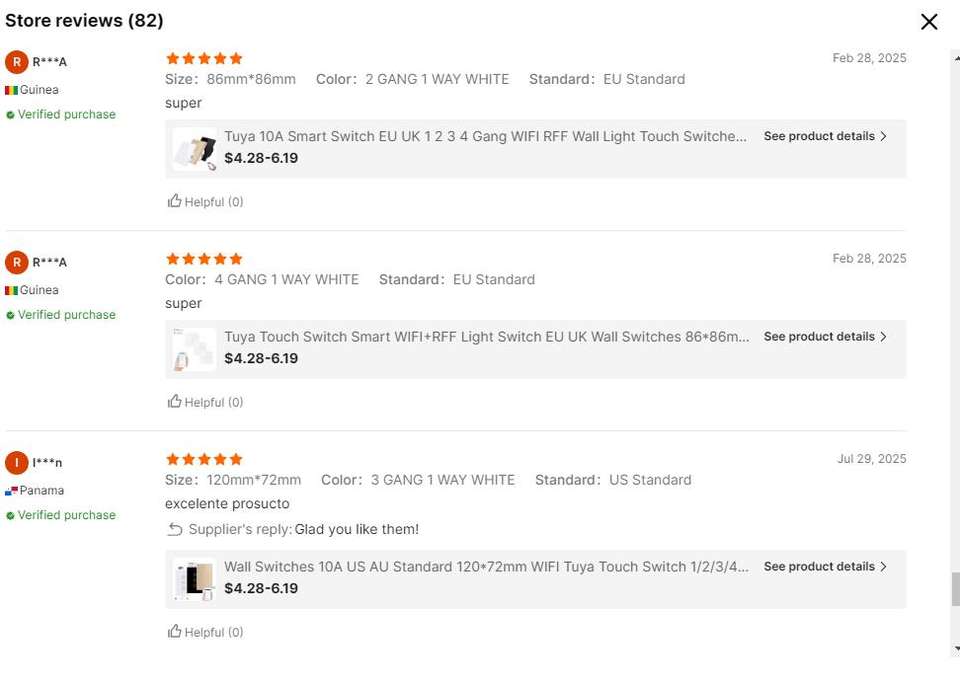Click first R***A reviewer avatar

[17, 62]
